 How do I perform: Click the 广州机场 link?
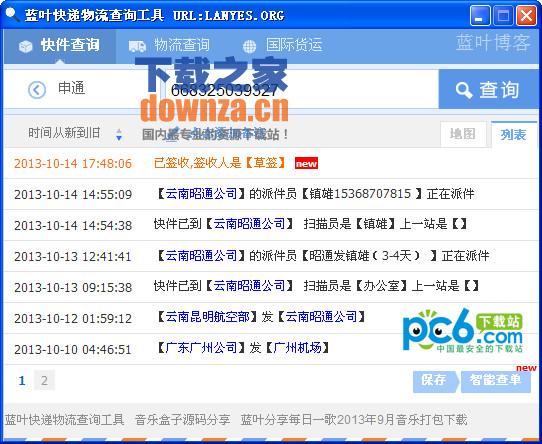pos(297,348)
